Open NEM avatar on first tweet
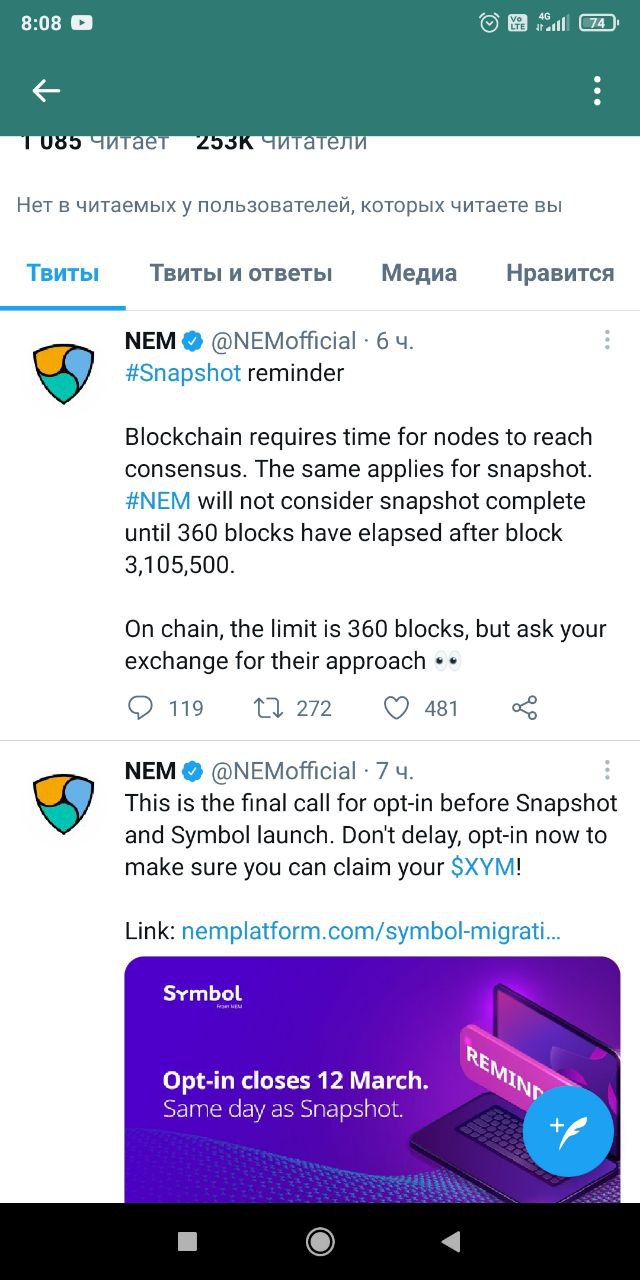The image size is (640, 1280). 63,374
